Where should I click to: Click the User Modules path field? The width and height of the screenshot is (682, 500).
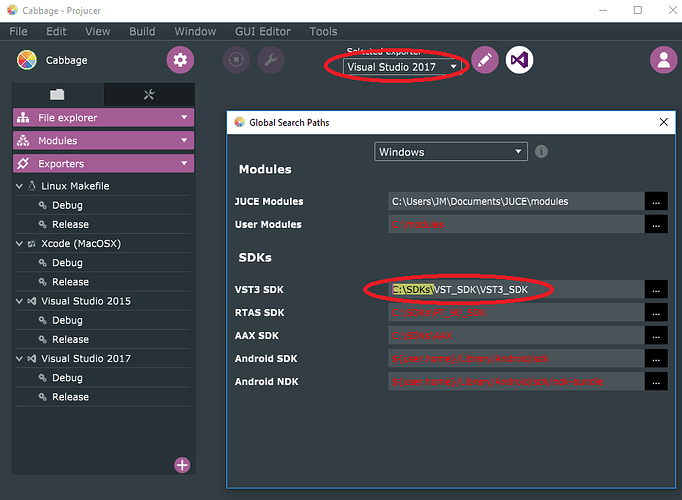tap(516, 224)
